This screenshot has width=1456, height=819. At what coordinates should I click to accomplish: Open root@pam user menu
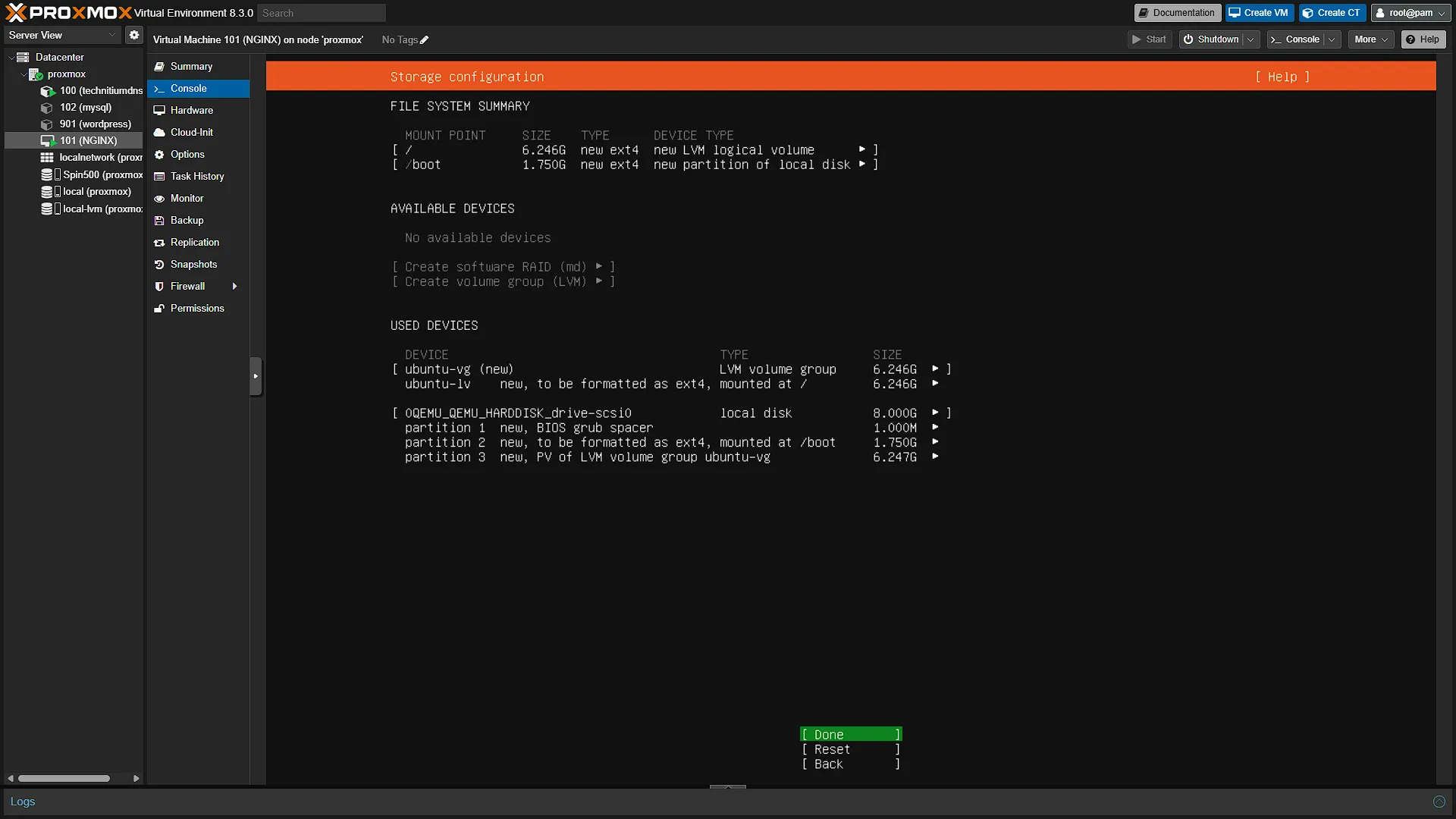(1410, 13)
